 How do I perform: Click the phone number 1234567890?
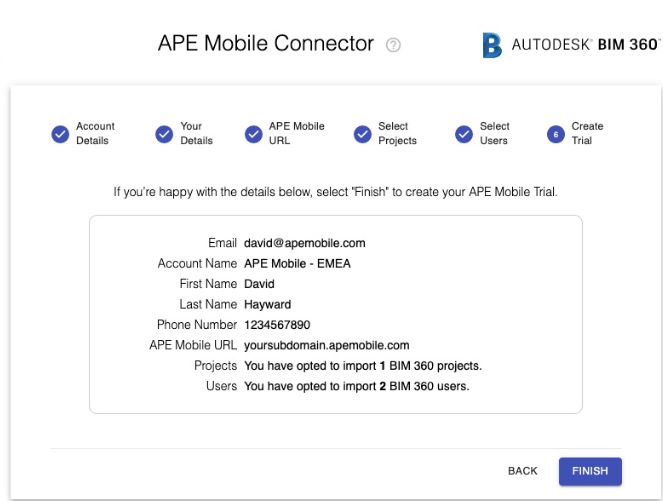tap(277, 325)
